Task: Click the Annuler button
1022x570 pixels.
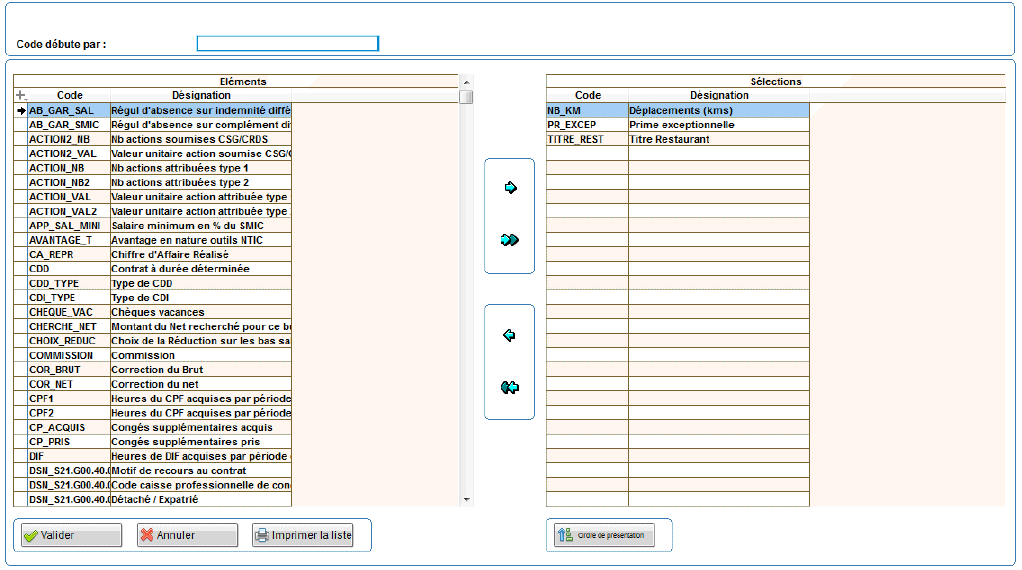Action: 187,535
